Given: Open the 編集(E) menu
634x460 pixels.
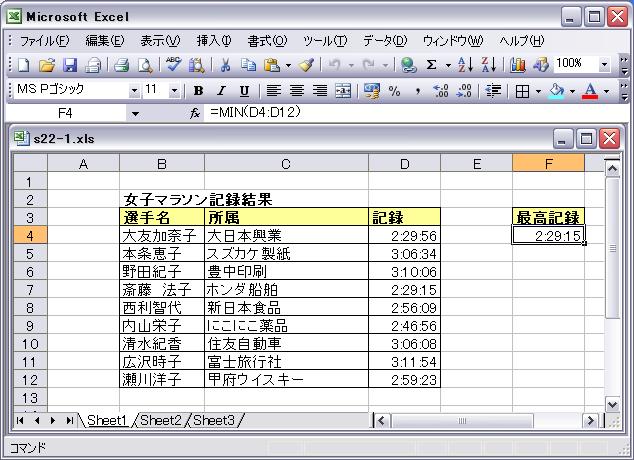Looking at the screenshot, I should 105,41.
